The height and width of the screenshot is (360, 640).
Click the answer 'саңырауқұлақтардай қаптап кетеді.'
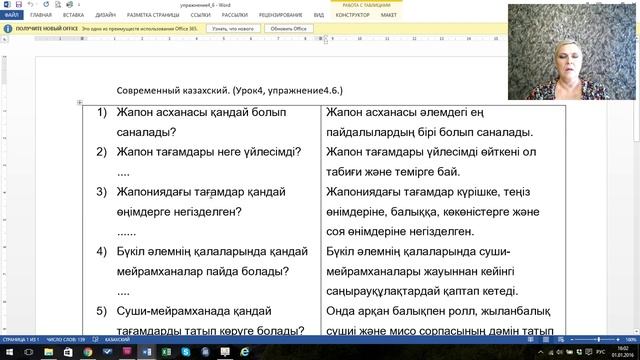click(x=422, y=291)
